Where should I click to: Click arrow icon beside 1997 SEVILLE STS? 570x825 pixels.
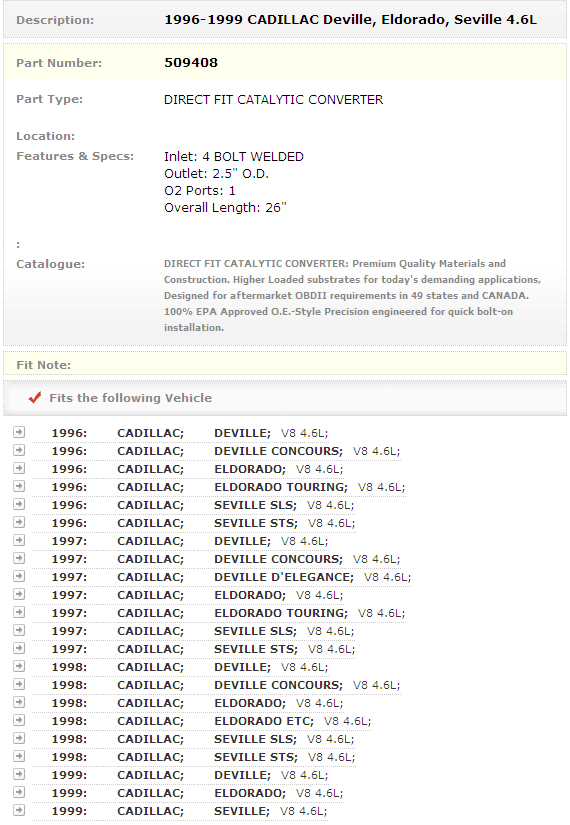[x=19, y=648]
